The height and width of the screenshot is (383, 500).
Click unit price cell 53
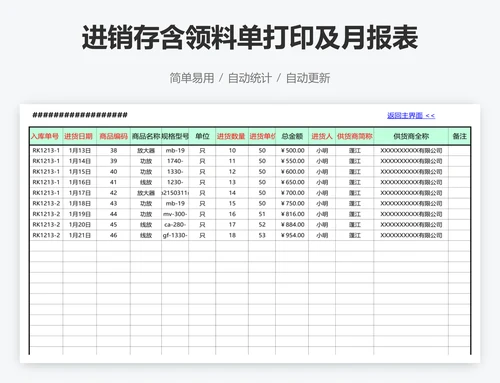[x=262, y=235]
